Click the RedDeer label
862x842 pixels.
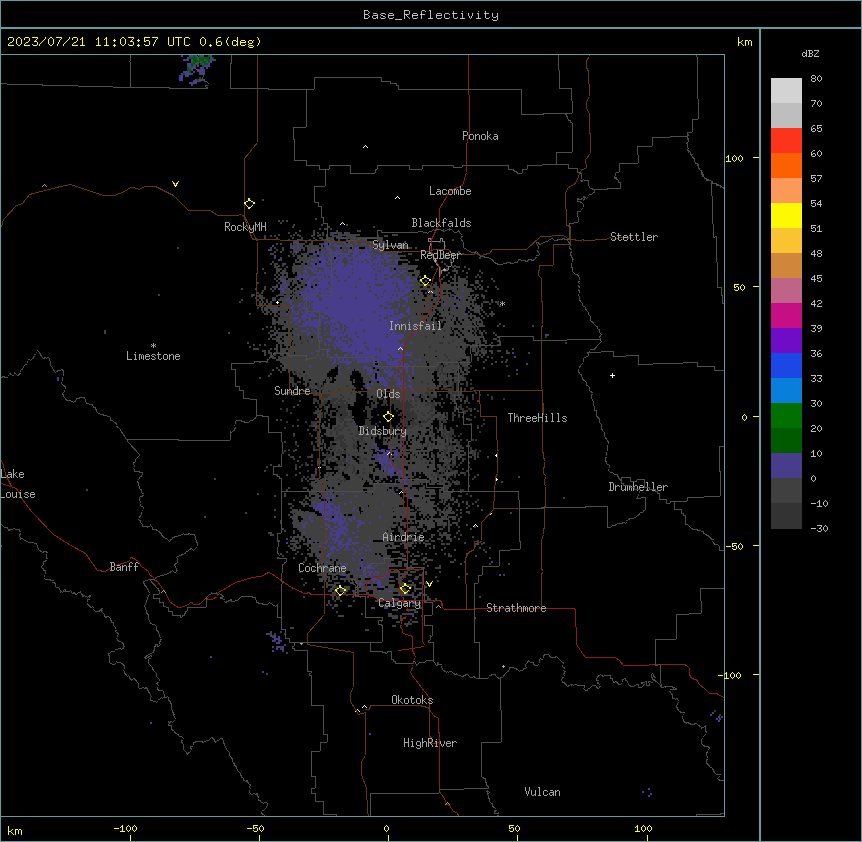pyautogui.click(x=440, y=255)
